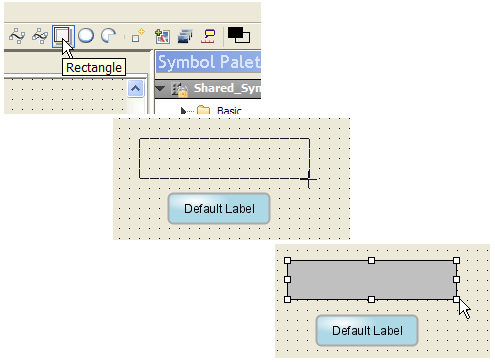
Task: Select the ellipse drawing tool
Action: click(86, 35)
